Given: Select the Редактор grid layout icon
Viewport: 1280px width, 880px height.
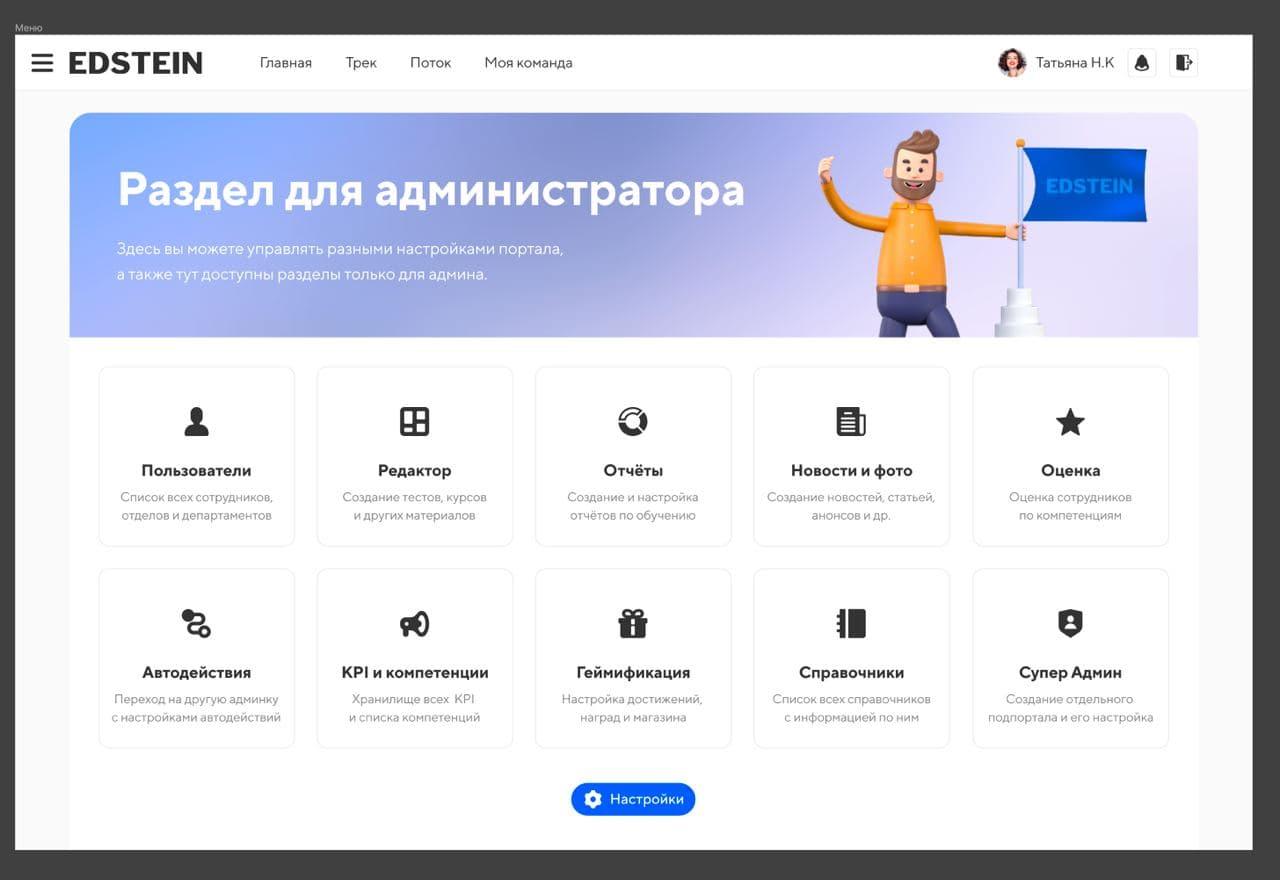Looking at the screenshot, I should click(x=414, y=422).
